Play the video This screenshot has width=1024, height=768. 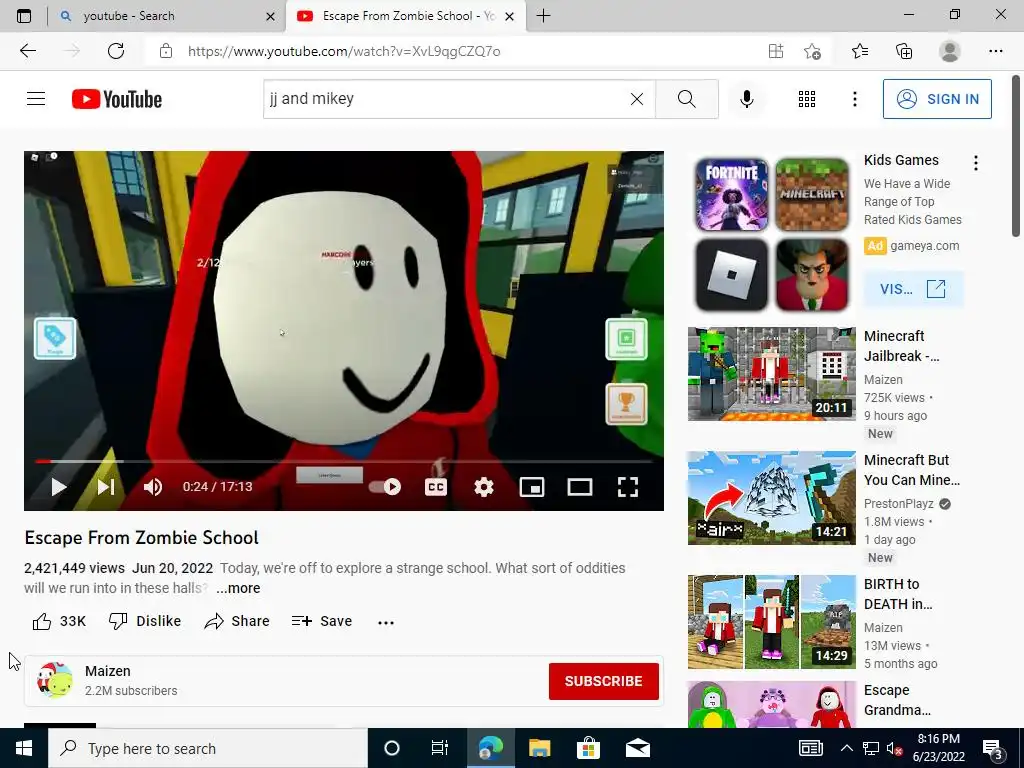59,487
